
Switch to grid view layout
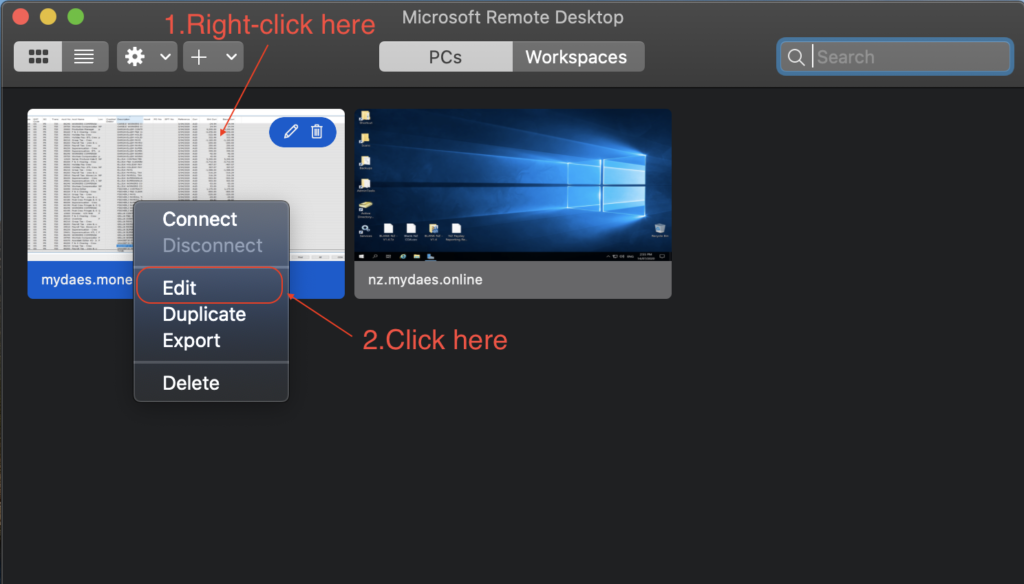(x=38, y=57)
